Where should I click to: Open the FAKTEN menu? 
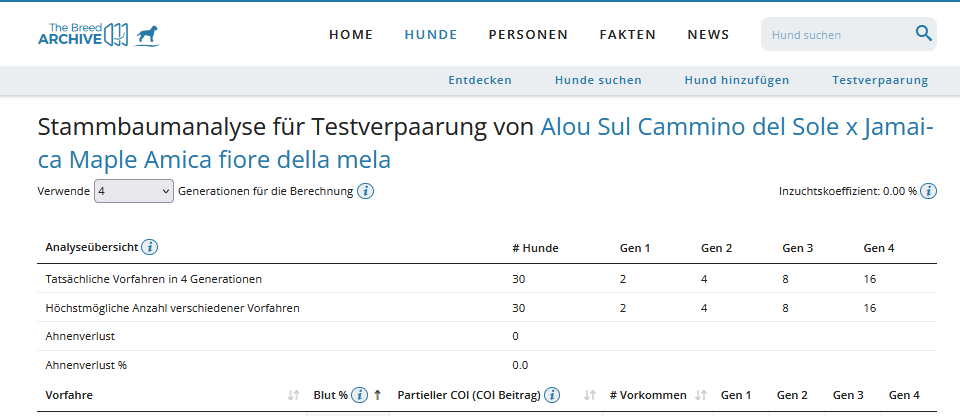[628, 35]
